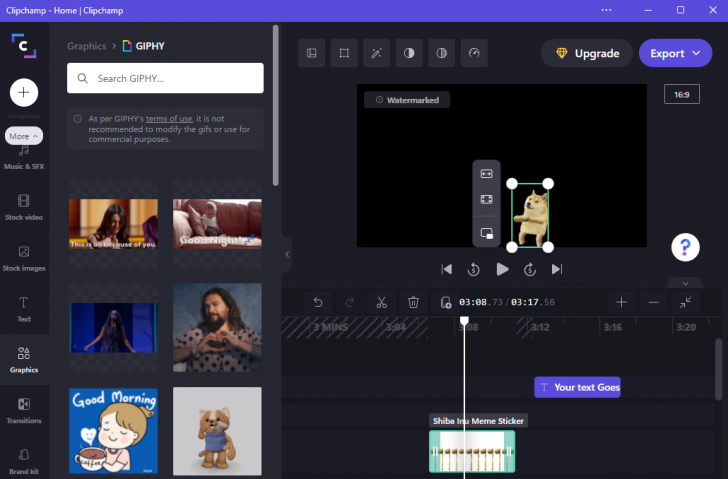Viewport: 728px width, 479px height.
Task: Open the Stock video sidebar tab
Action: 24,207
